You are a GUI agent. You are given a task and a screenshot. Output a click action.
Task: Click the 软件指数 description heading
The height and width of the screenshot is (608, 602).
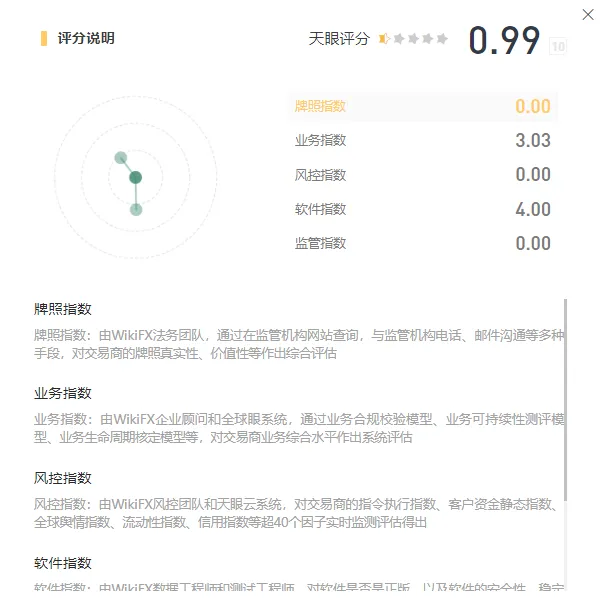[x=63, y=563]
